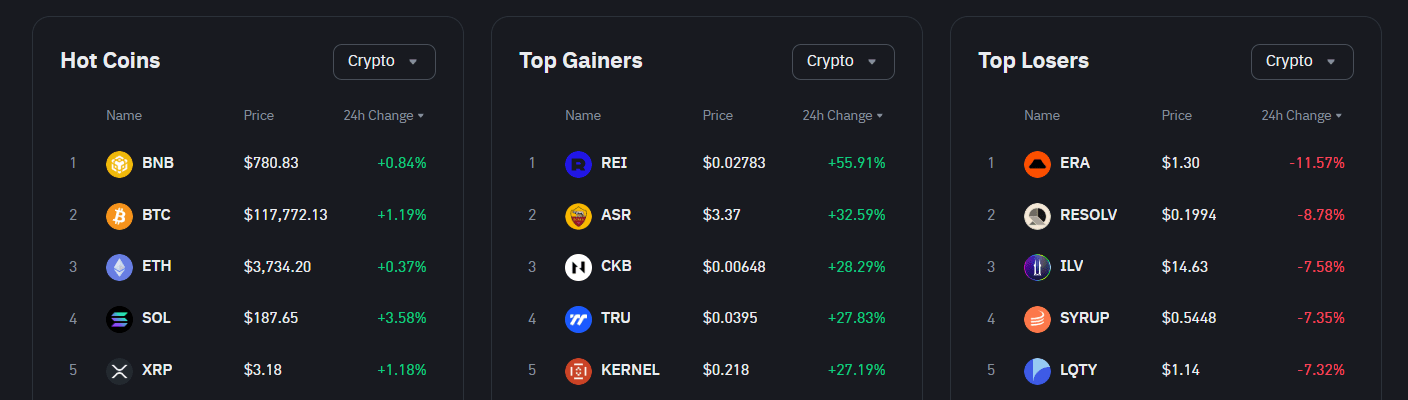Sort Top Losers by 24h Change
The image size is (1408, 400).
click(1302, 116)
